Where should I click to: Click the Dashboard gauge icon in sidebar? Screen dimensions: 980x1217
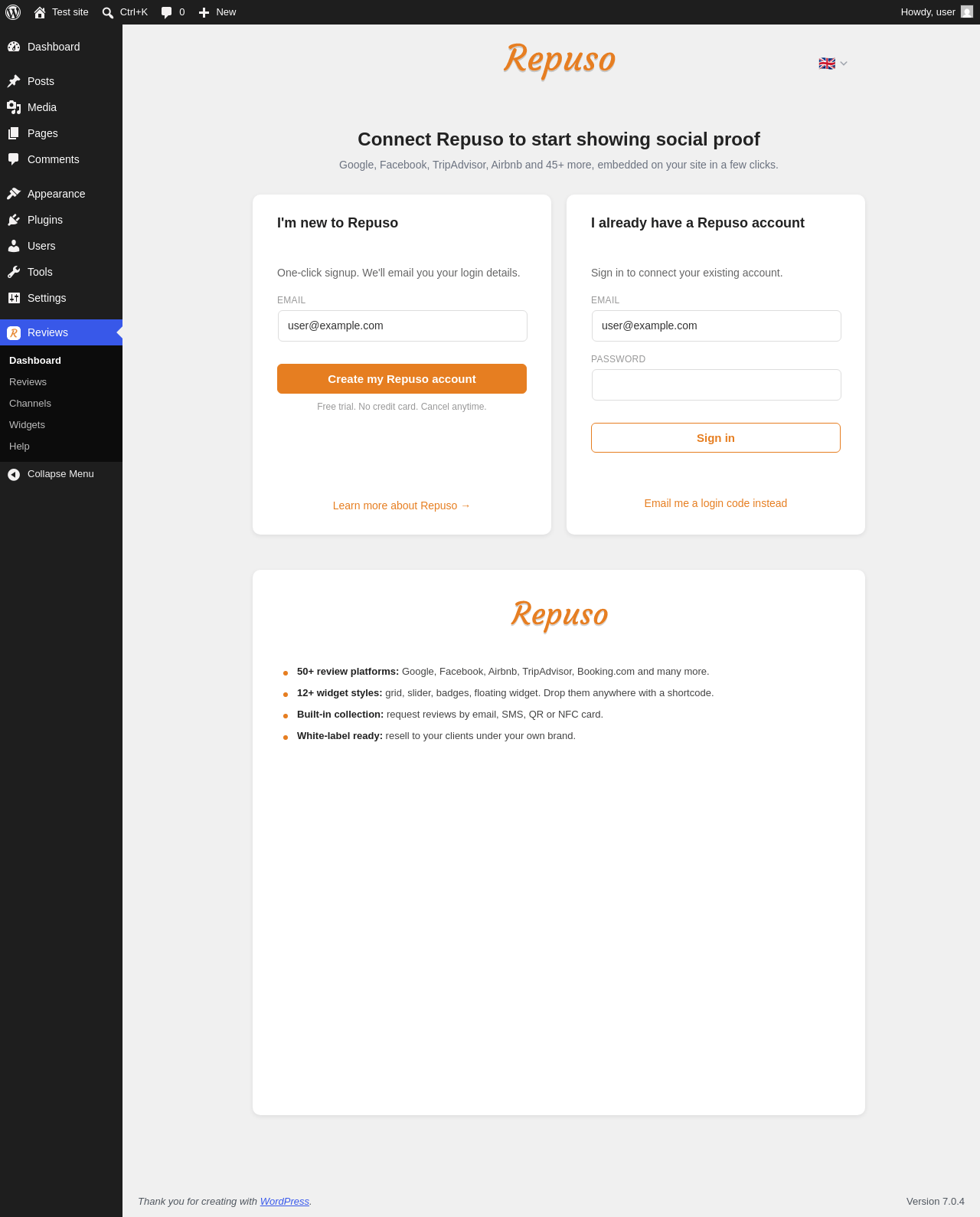tap(14, 47)
